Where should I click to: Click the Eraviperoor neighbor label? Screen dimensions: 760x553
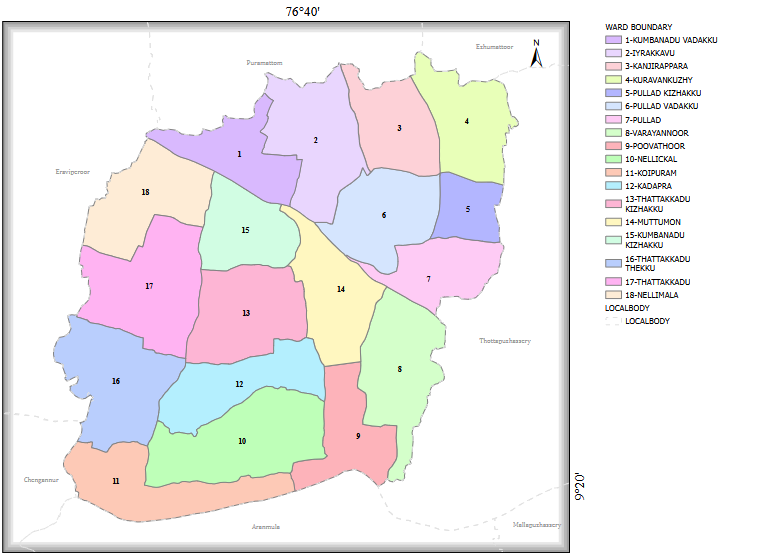(x=73, y=172)
